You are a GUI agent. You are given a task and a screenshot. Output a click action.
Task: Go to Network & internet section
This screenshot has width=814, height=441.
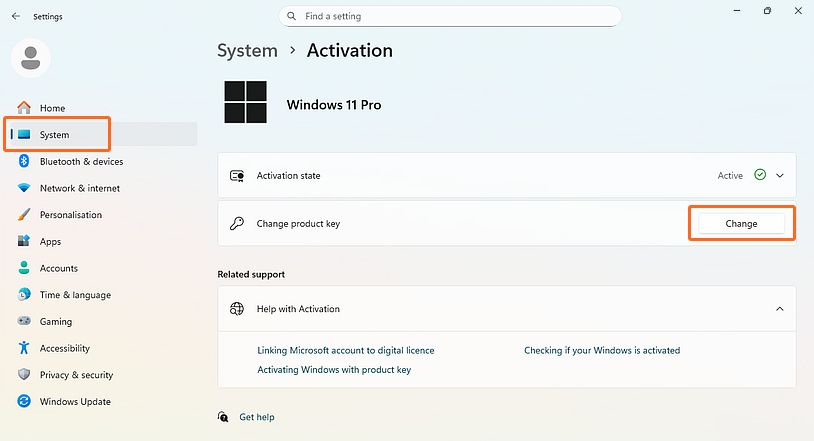coord(79,188)
